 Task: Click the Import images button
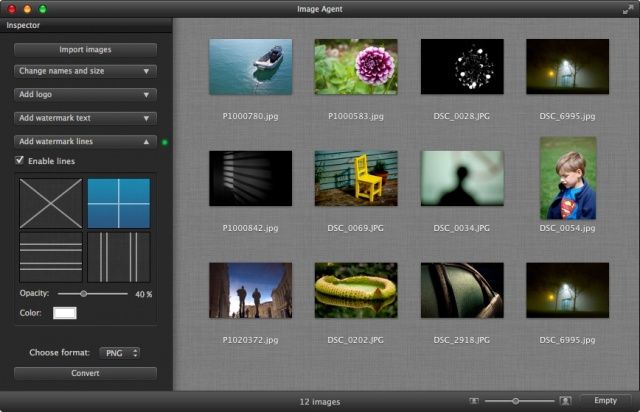point(85,49)
